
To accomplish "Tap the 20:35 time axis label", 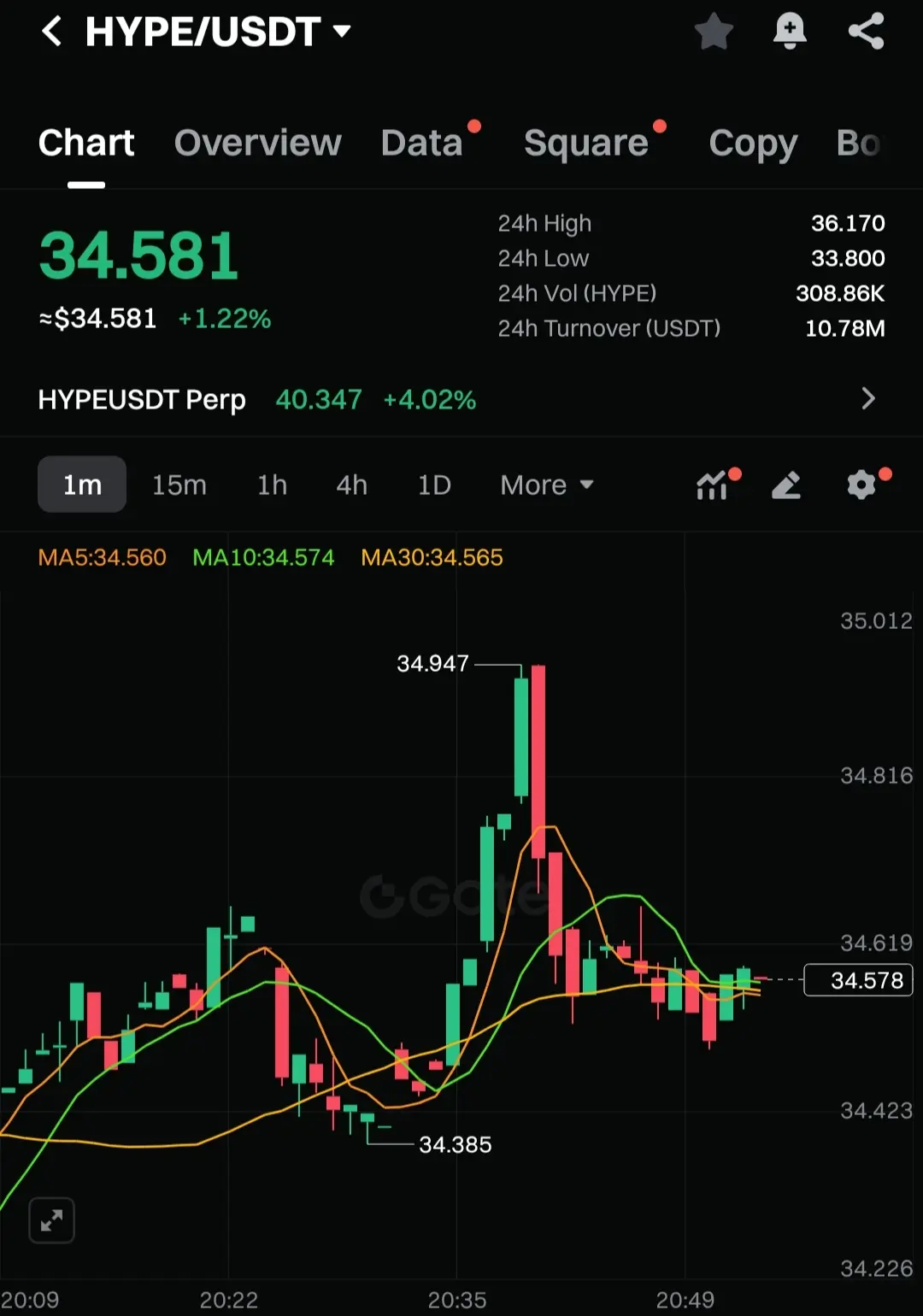I will pos(457,1301).
